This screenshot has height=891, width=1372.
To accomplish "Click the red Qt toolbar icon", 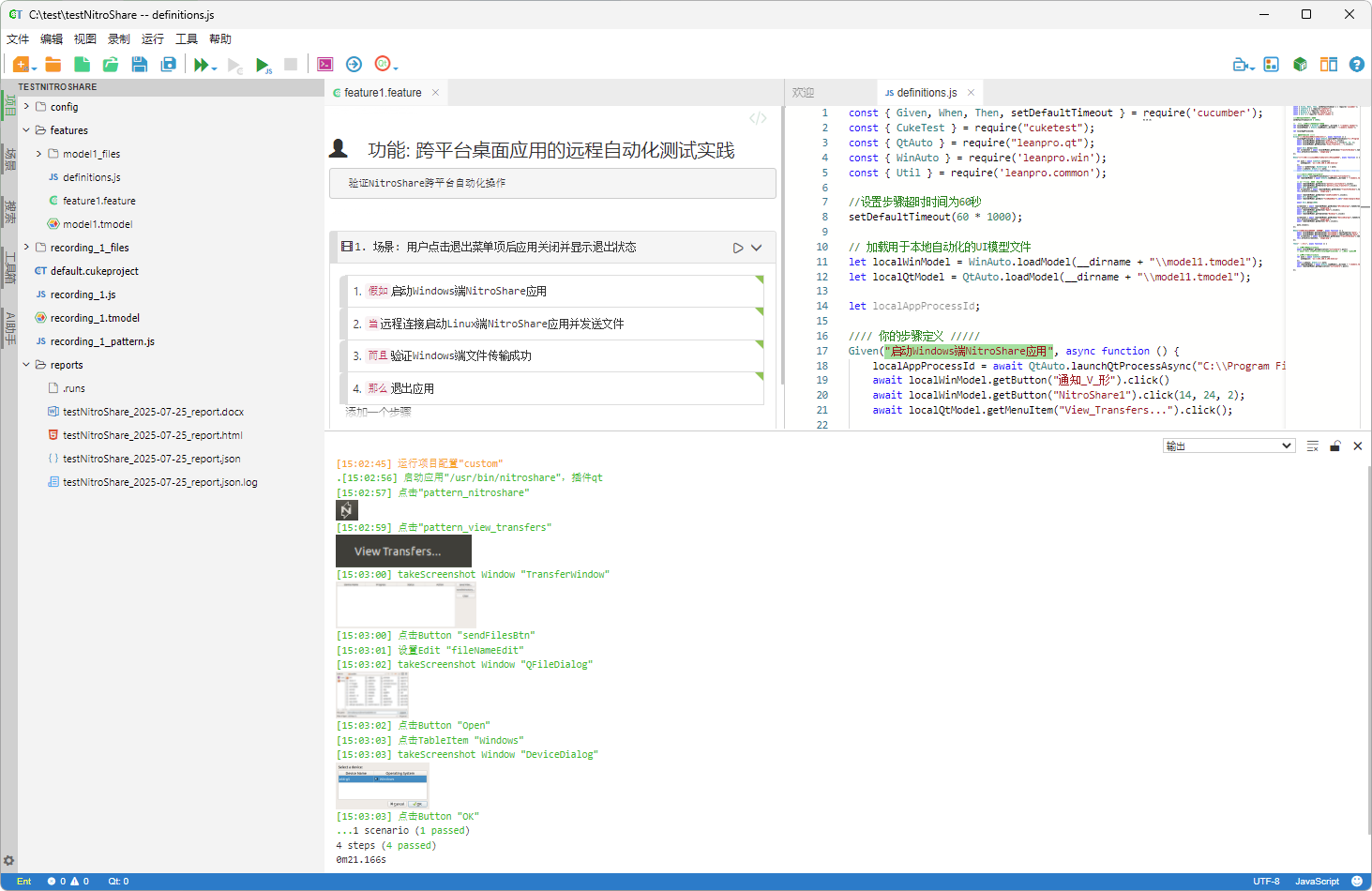I will click(x=383, y=64).
